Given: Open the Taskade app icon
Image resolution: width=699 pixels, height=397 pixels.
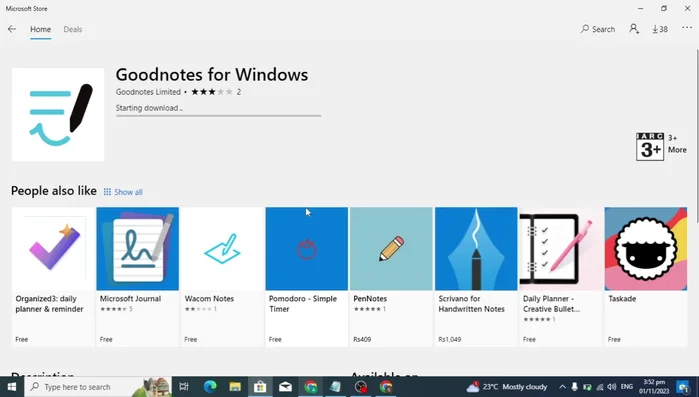Looking at the screenshot, I should [x=646, y=249].
